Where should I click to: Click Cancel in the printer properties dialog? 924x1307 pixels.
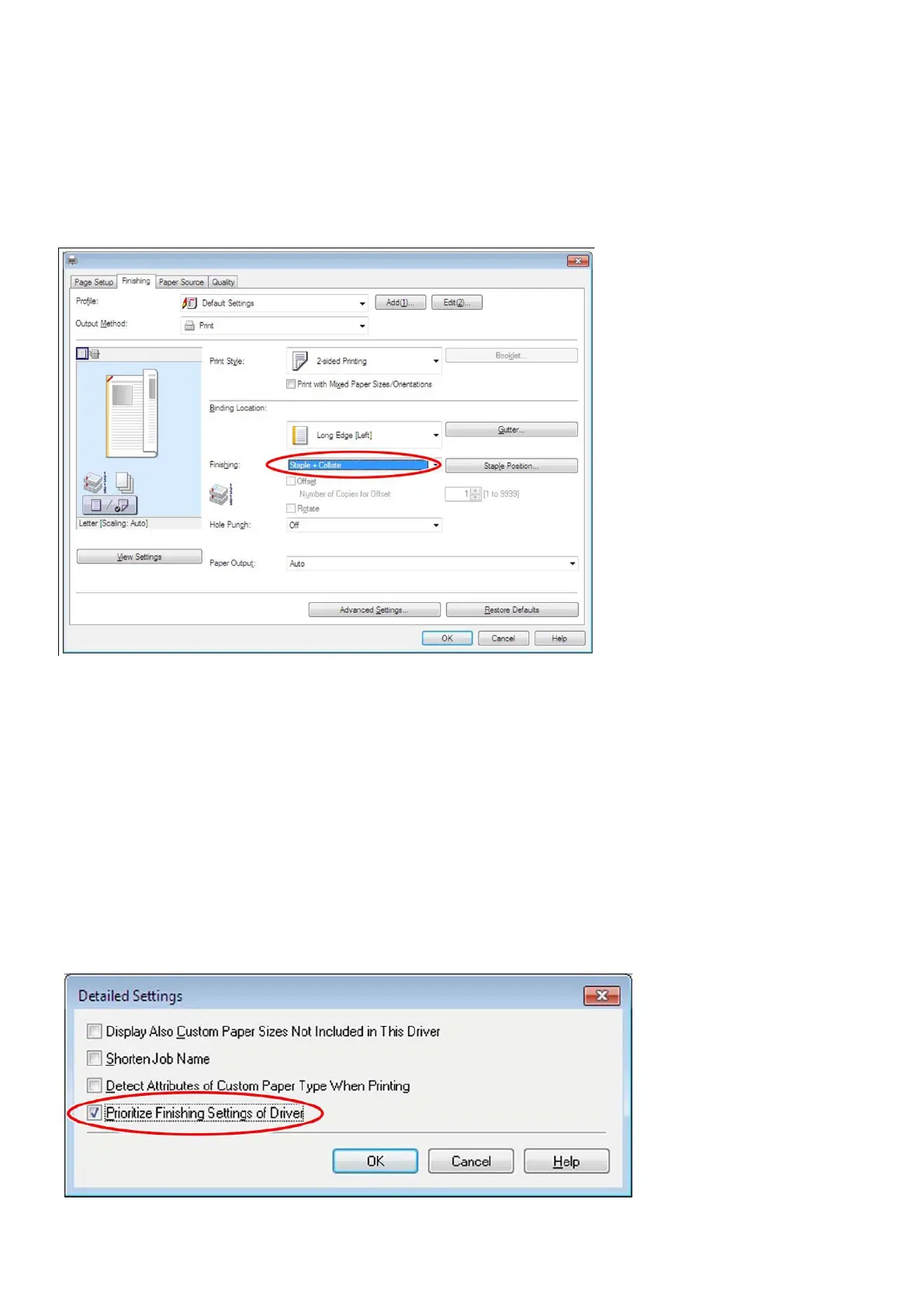(x=504, y=639)
